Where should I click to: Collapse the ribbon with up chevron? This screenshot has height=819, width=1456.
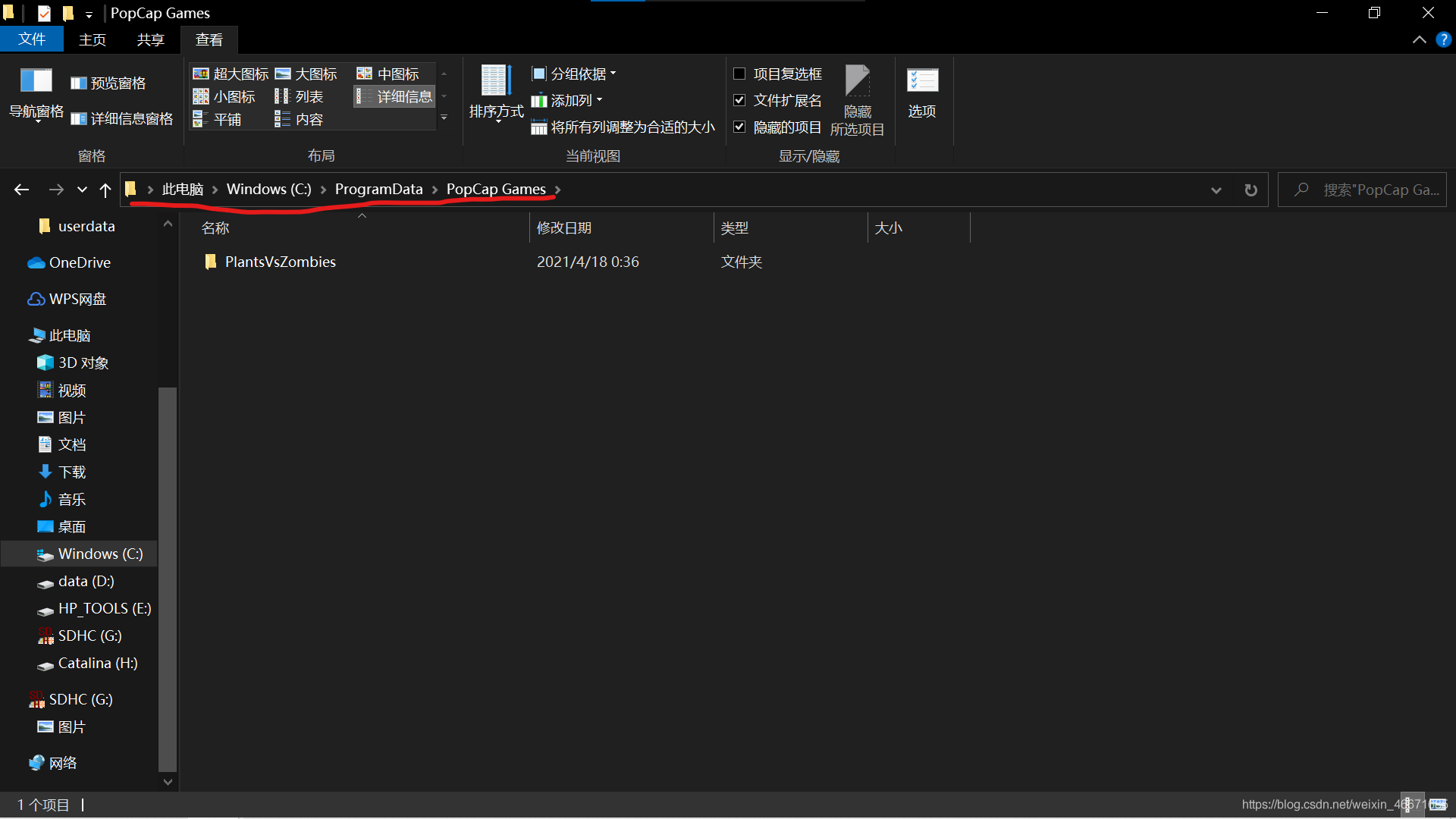click(1419, 39)
